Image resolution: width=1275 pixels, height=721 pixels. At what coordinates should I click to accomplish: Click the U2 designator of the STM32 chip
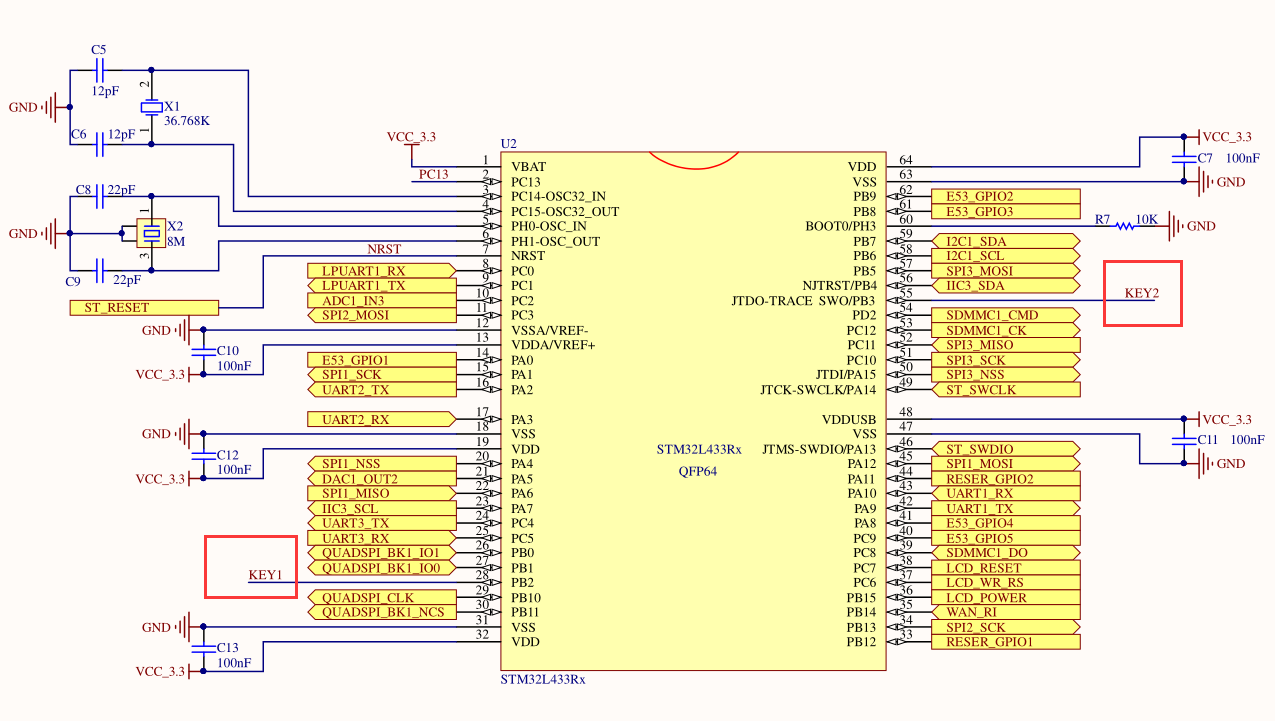coord(509,144)
